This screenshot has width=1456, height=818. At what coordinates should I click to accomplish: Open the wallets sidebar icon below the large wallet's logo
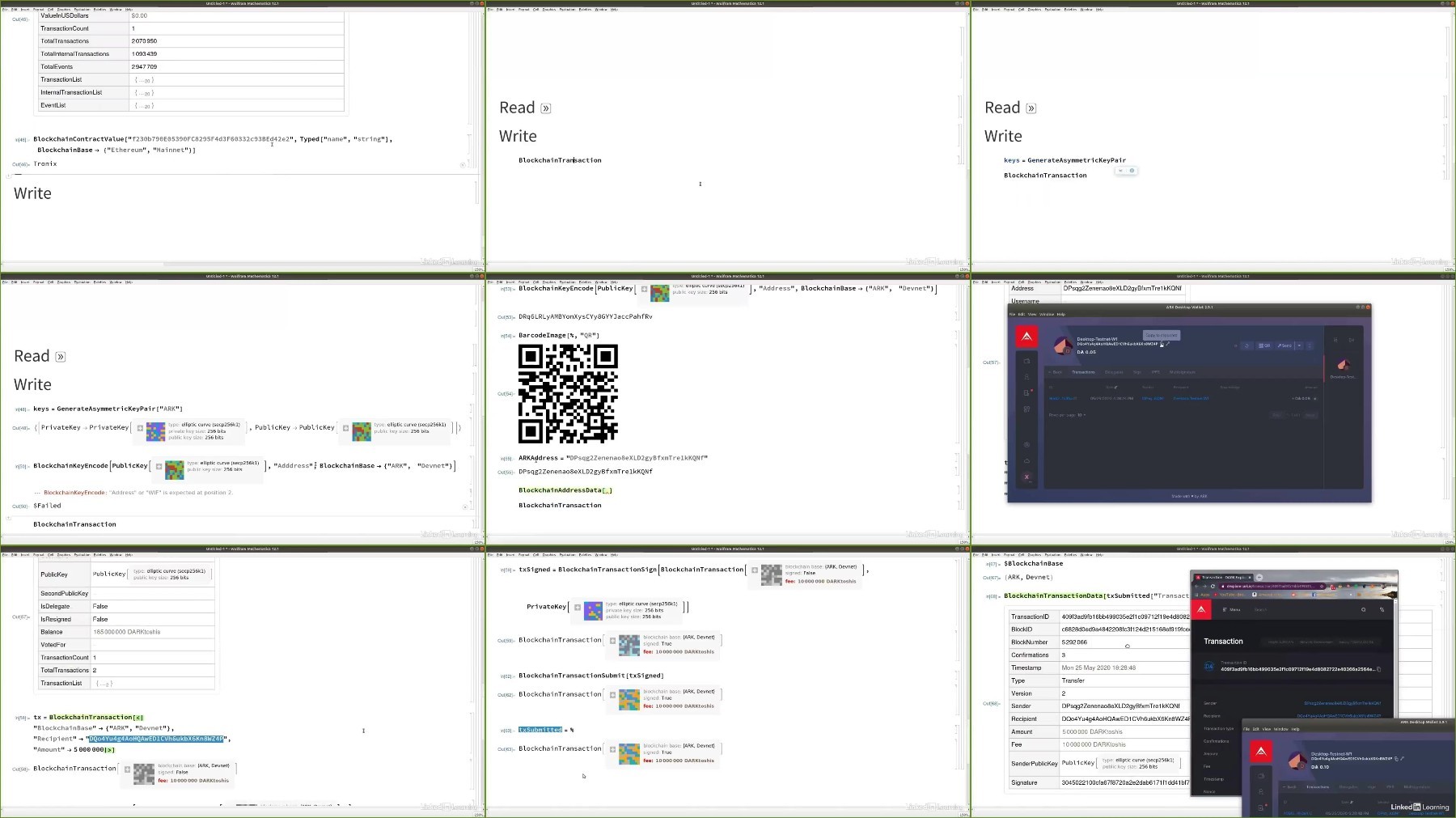pyautogui.click(x=1026, y=361)
